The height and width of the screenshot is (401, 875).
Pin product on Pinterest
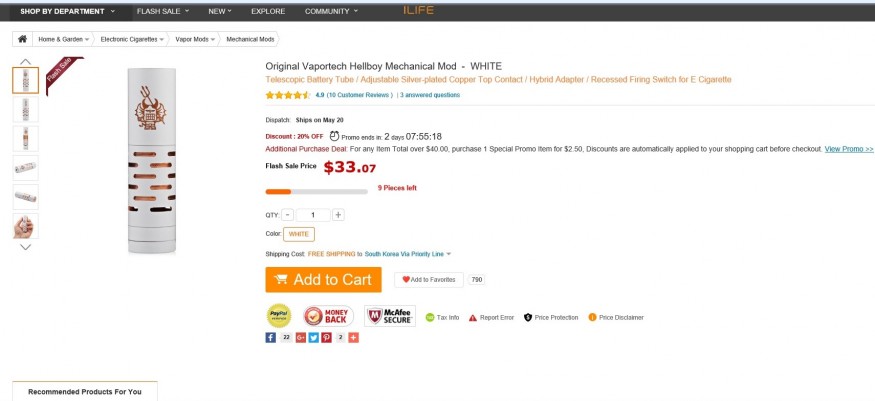[x=326, y=337]
